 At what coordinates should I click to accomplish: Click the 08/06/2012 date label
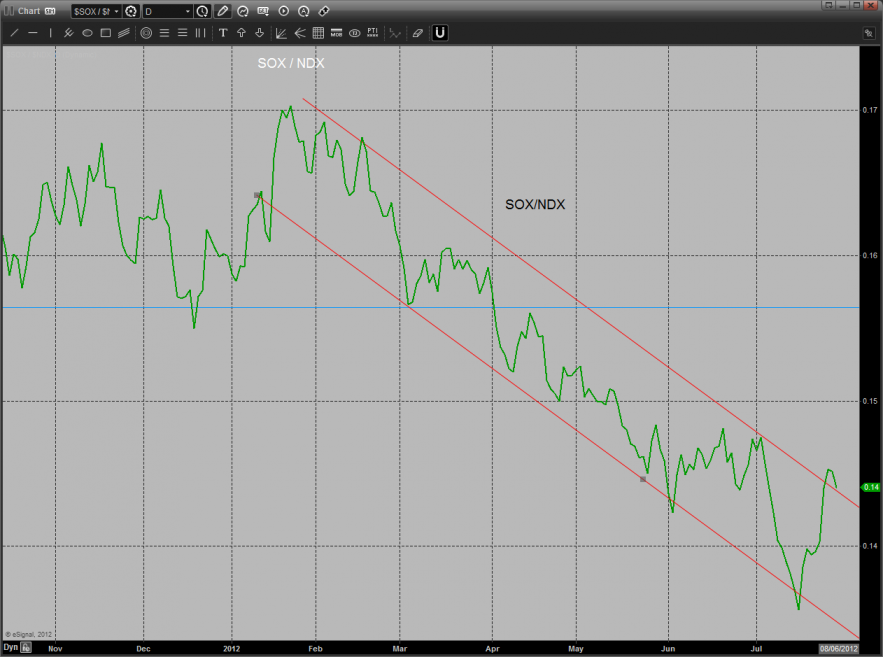(839, 648)
